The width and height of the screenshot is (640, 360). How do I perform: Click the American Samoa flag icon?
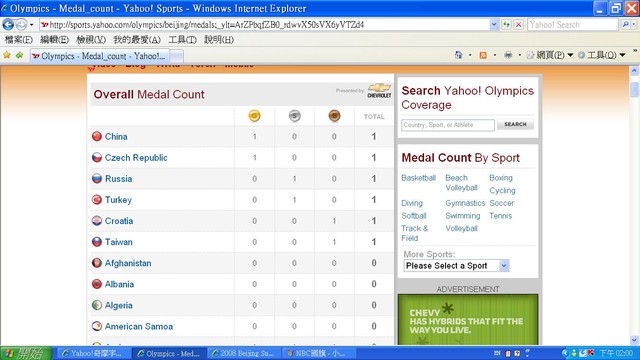(x=97, y=326)
